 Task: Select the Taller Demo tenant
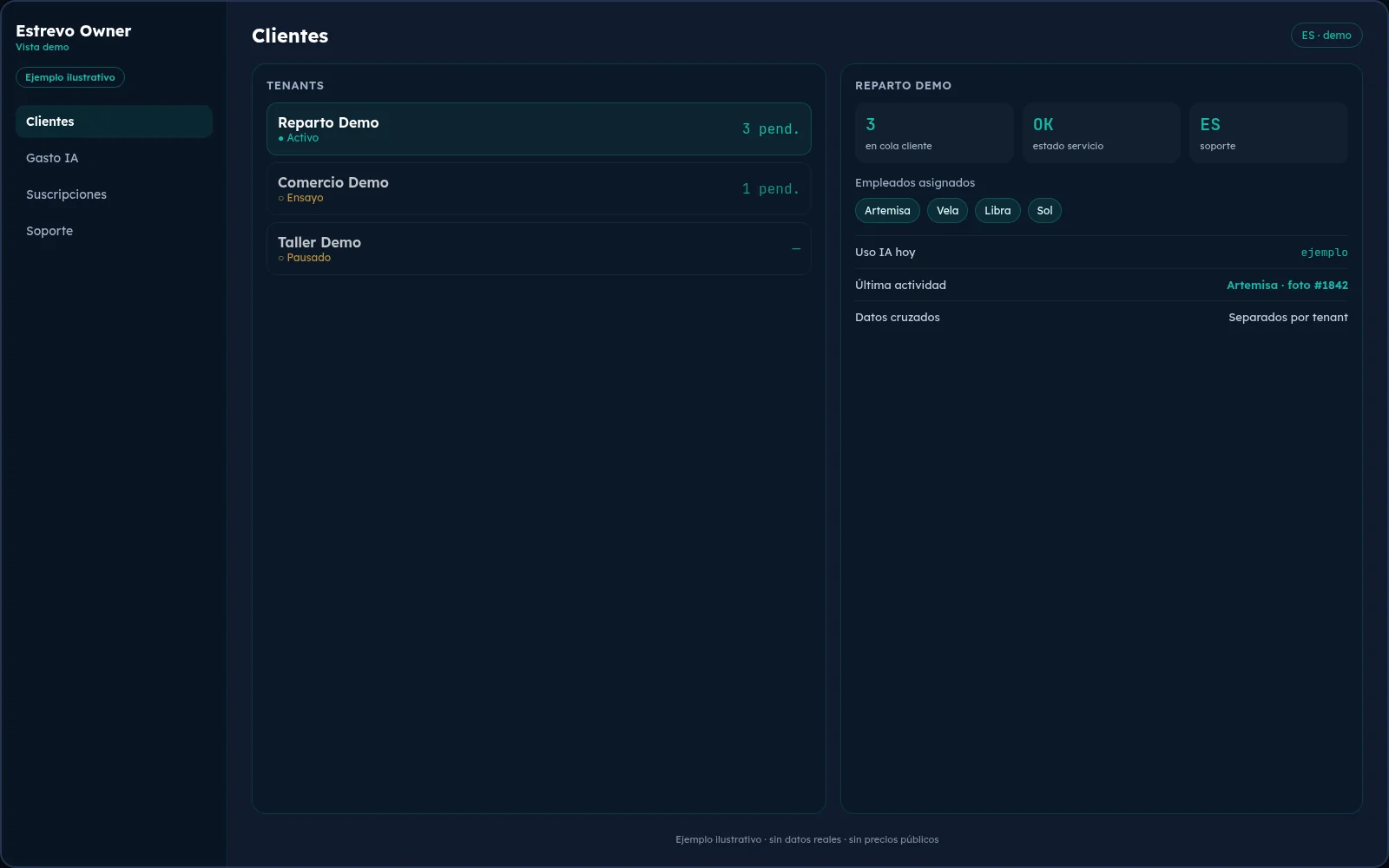[539, 249]
